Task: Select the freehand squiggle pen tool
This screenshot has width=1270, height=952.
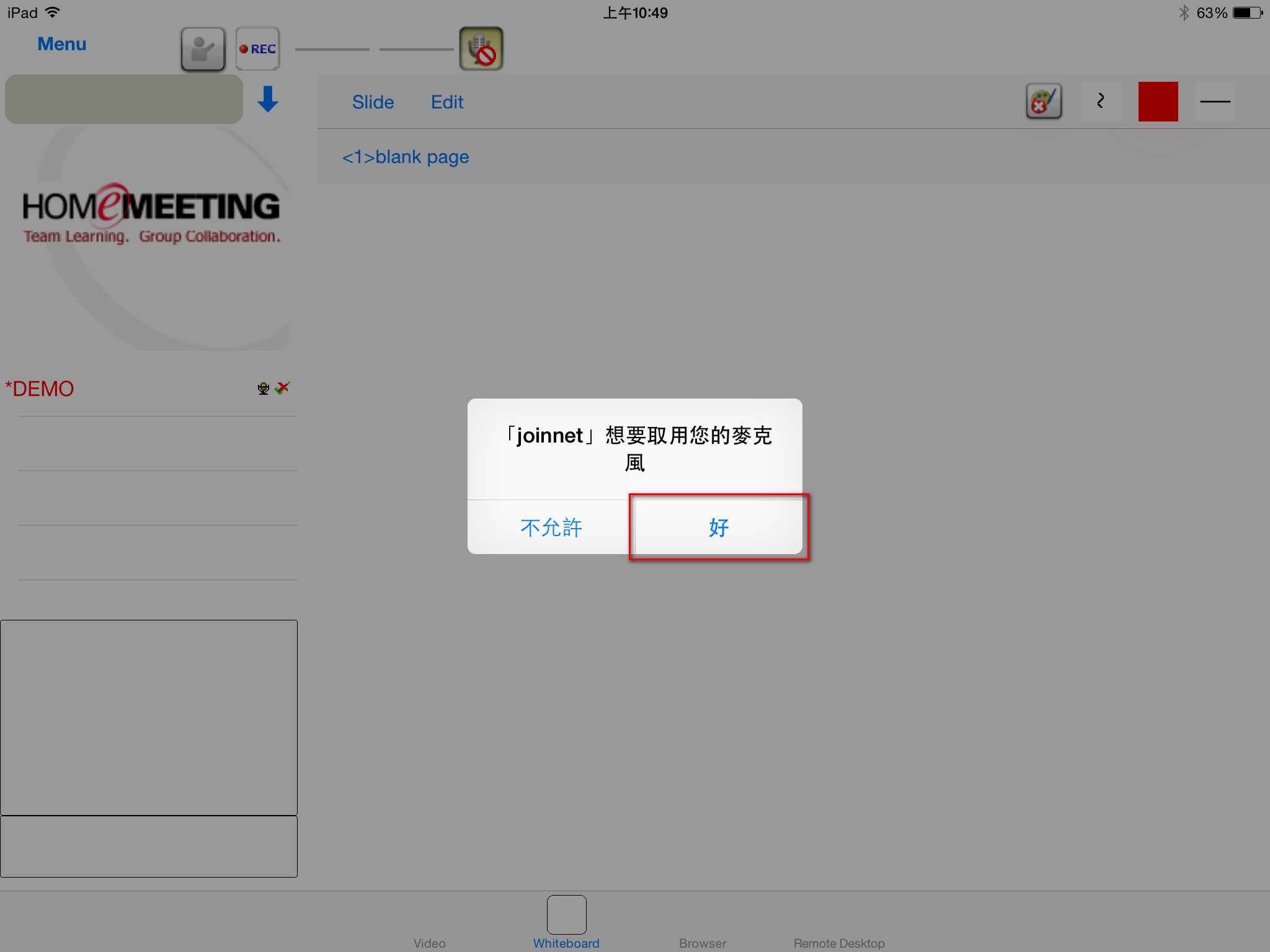Action: tap(1101, 101)
